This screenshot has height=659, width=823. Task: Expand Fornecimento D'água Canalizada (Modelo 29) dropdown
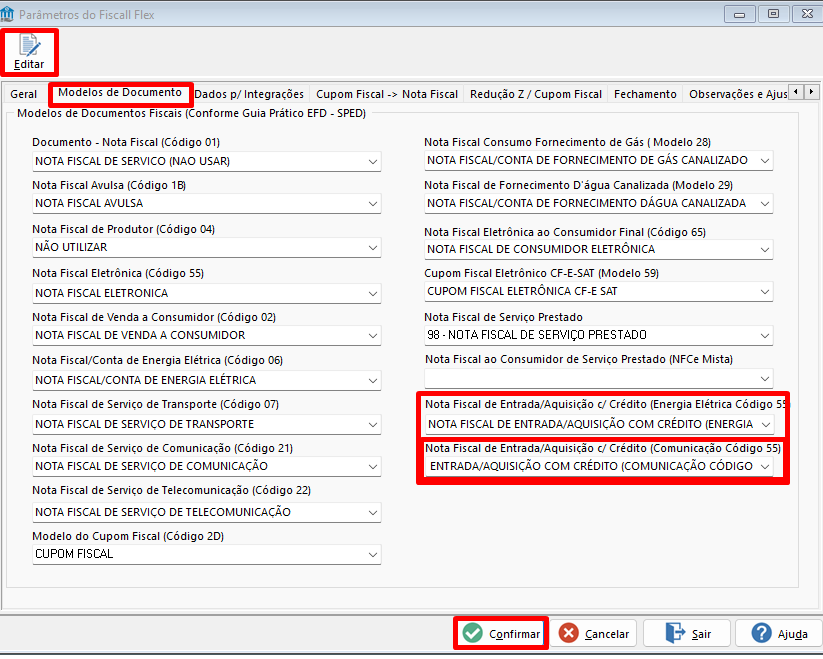[765, 204]
